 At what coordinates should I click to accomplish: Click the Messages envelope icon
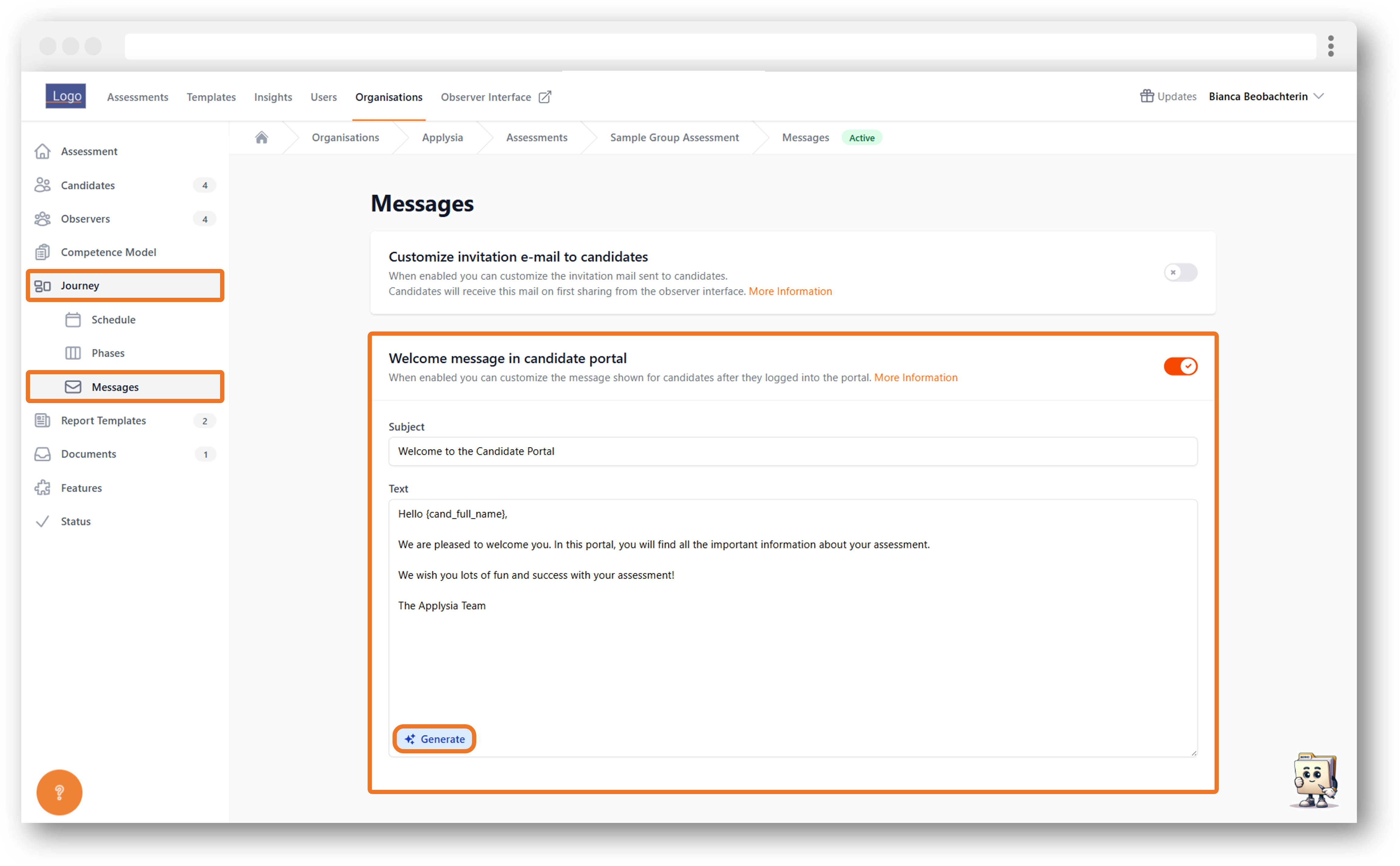[x=73, y=387]
